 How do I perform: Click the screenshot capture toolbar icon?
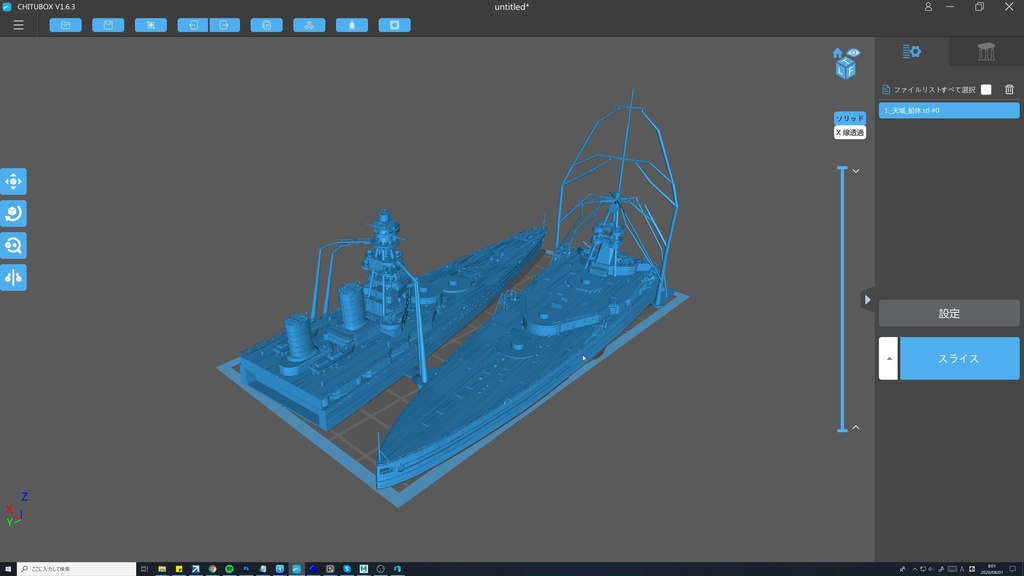(151, 25)
